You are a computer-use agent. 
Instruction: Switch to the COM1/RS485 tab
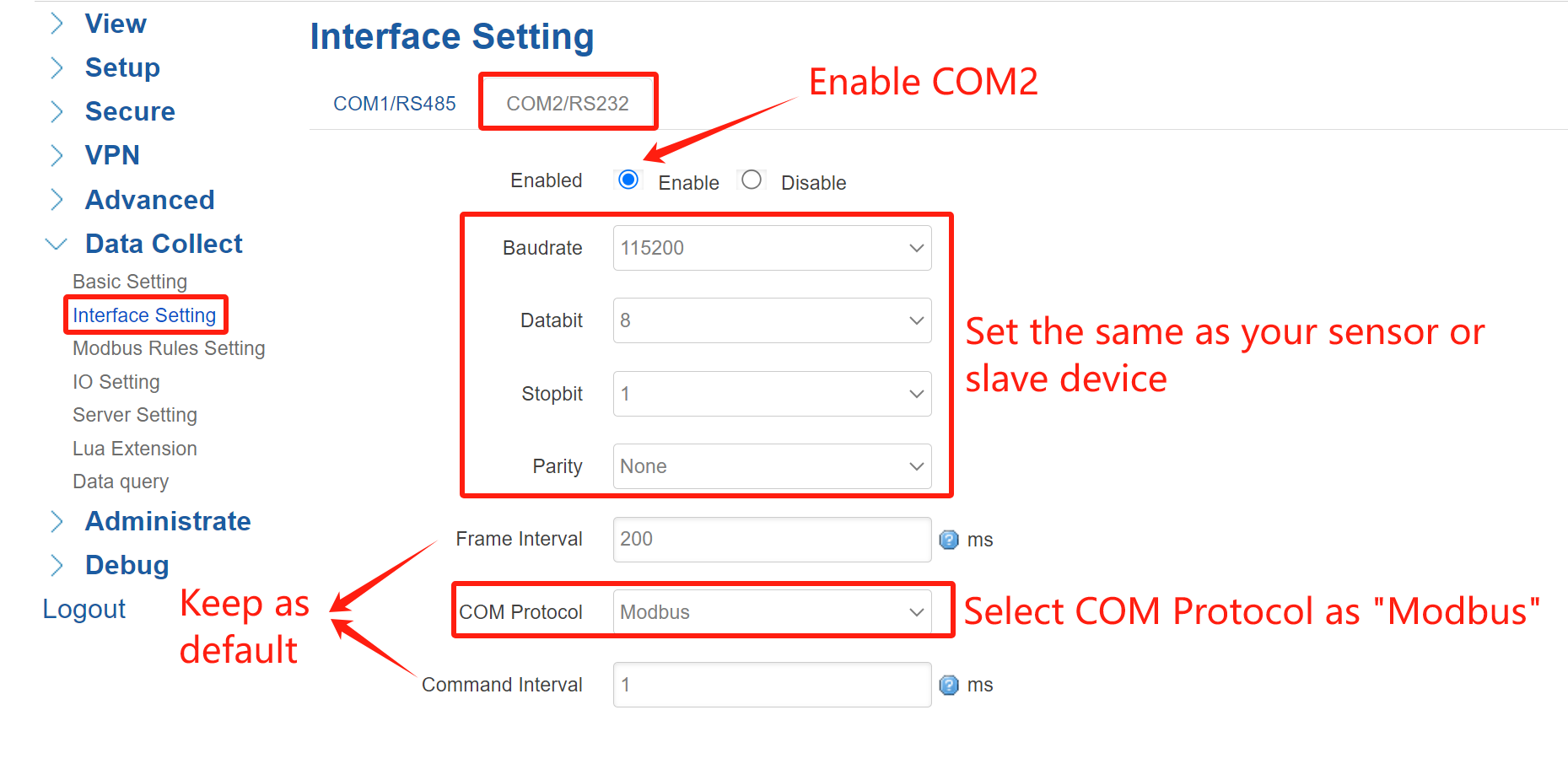394,104
